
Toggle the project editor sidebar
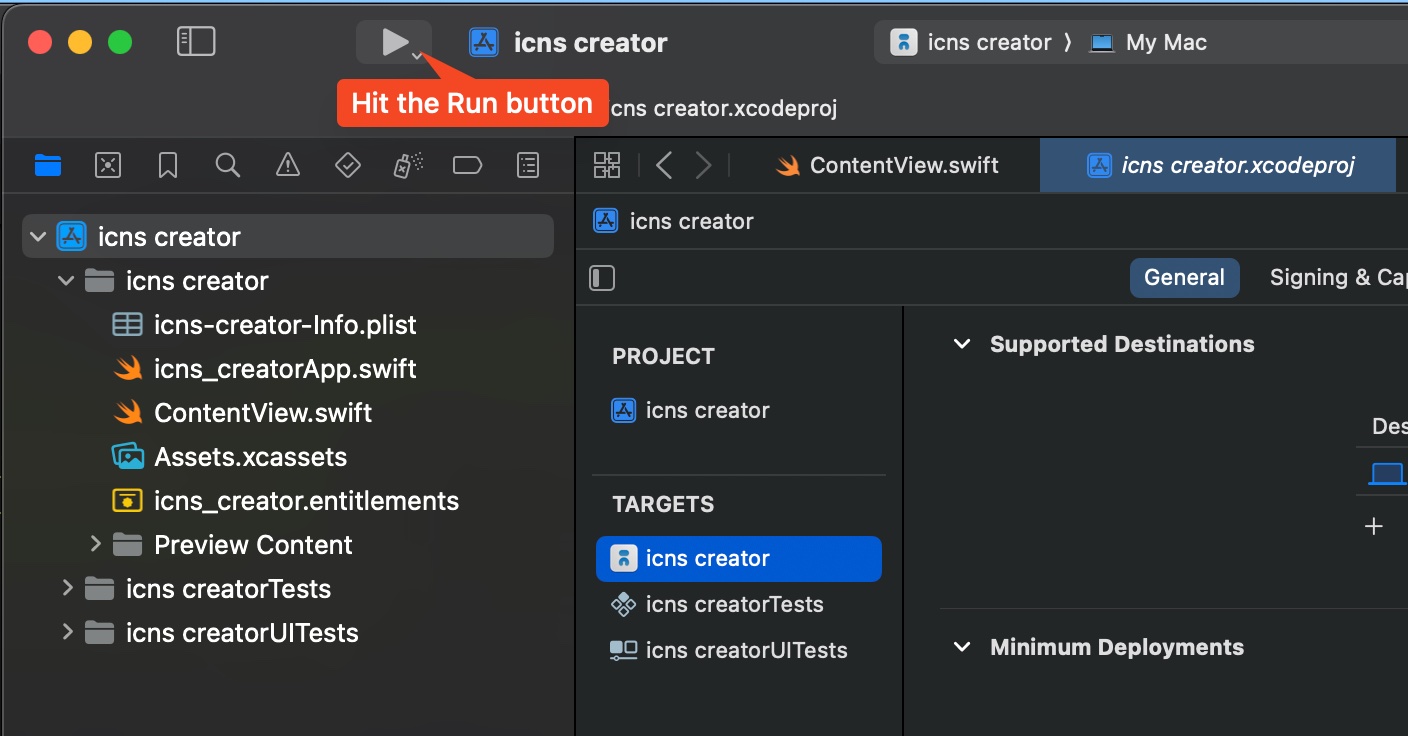(602, 278)
